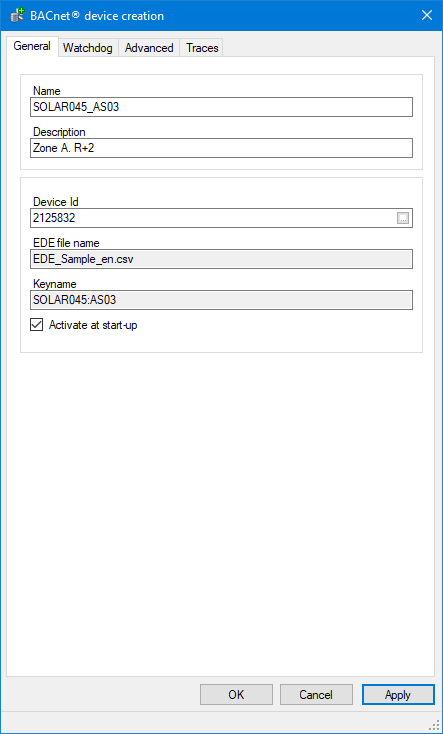This screenshot has width=443, height=734.
Task: Focus the Name field containing SOLAR045_AS03
Action: (x=221, y=107)
